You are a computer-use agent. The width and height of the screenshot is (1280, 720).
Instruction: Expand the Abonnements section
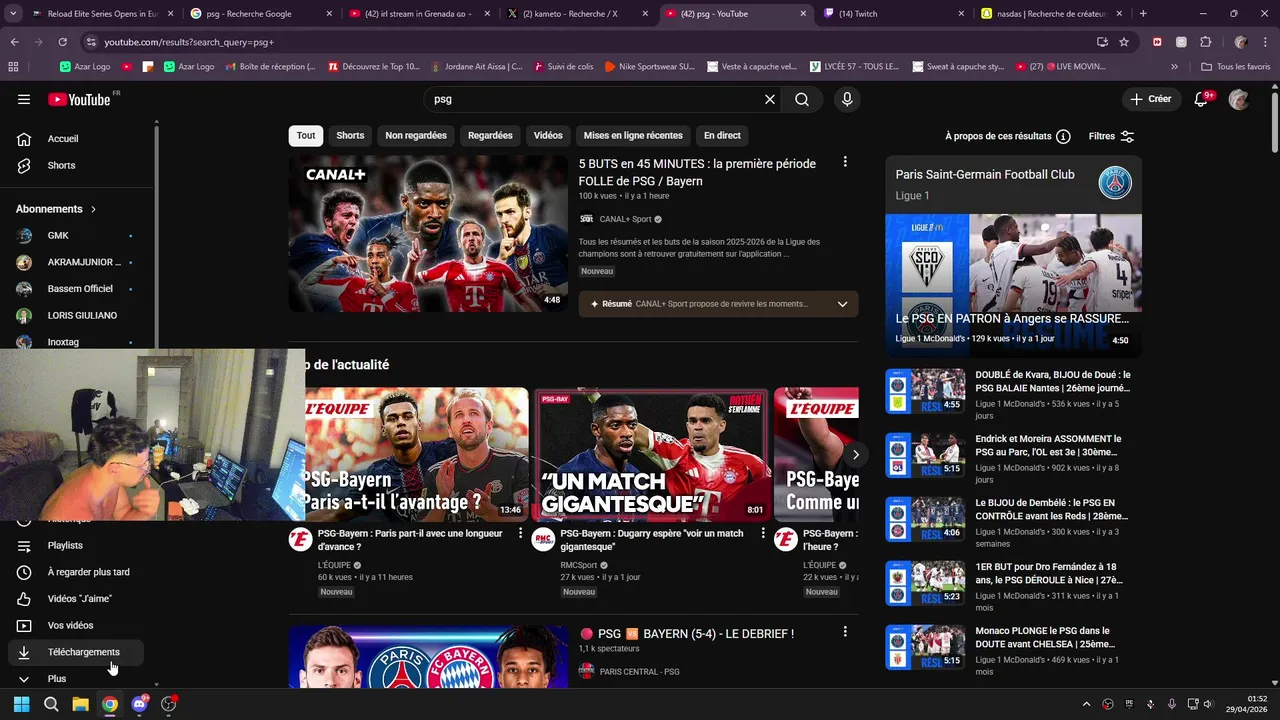(56, 209)
